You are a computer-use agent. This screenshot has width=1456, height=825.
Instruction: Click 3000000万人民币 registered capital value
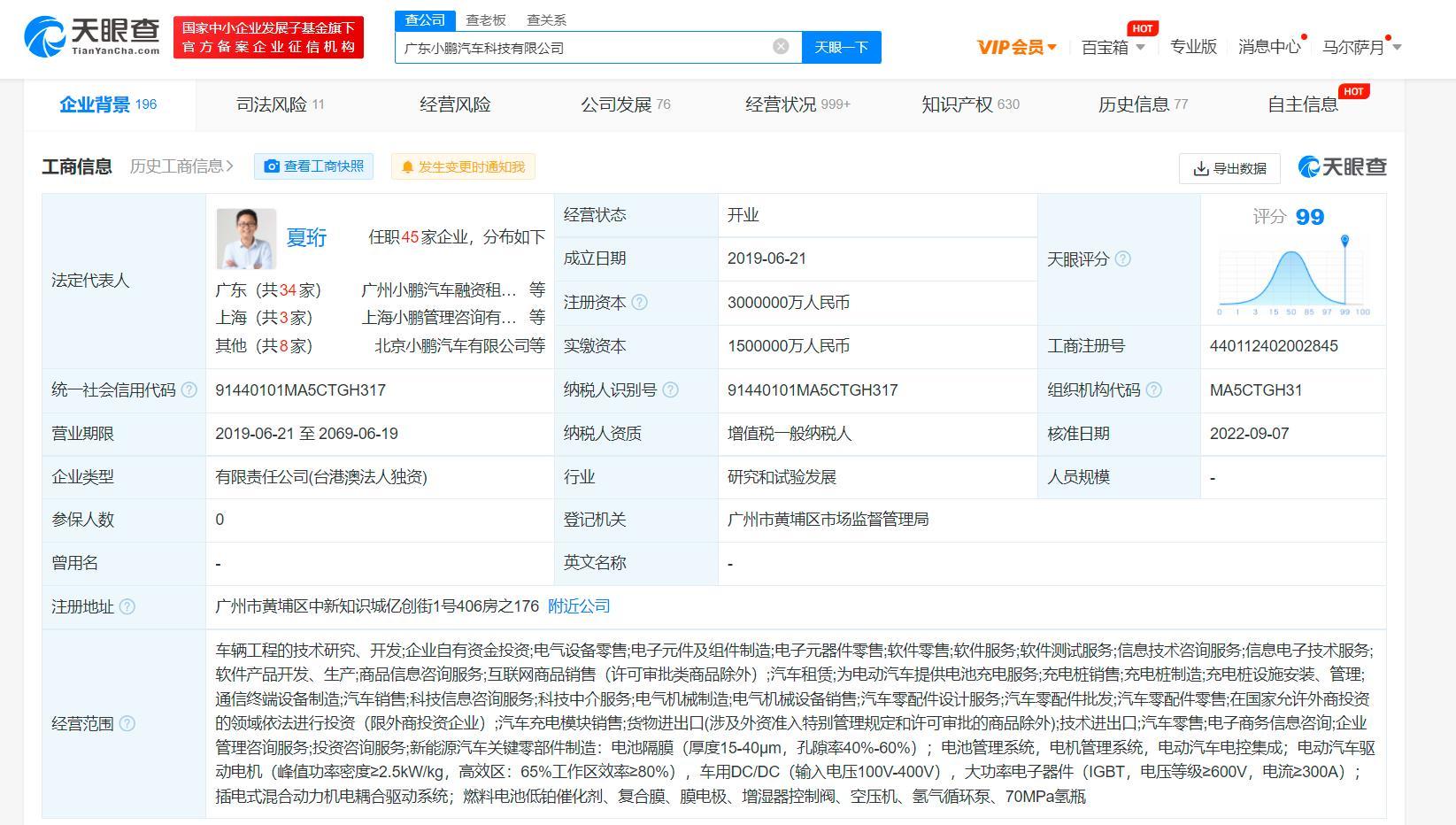789,303
